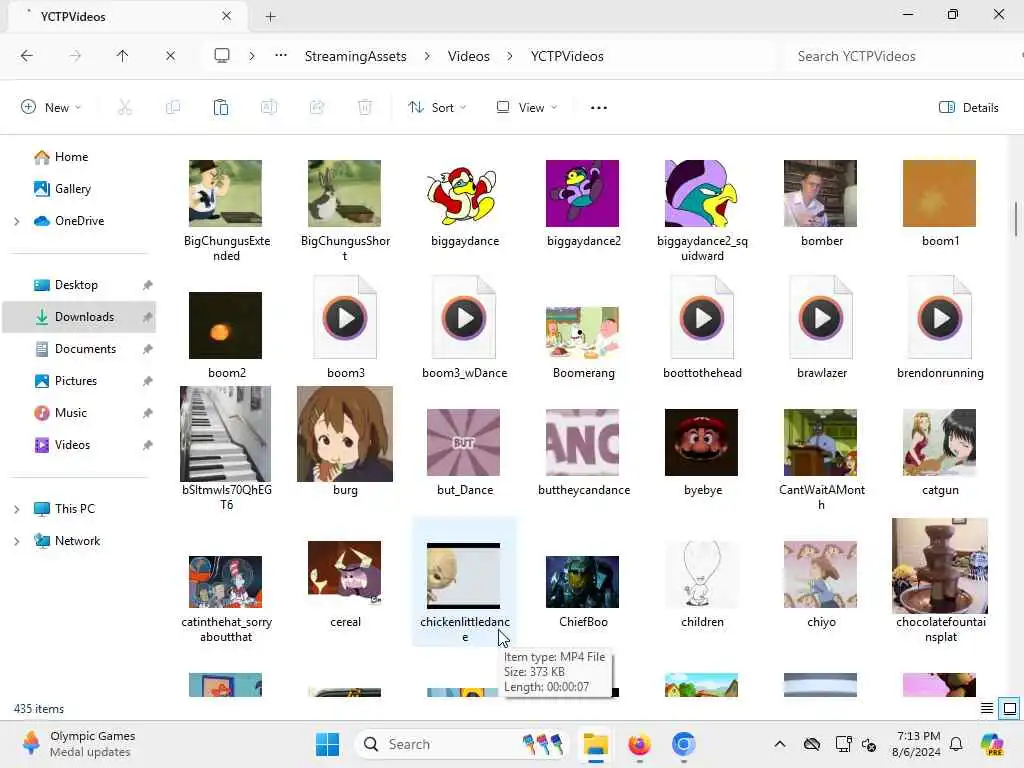Select the boottothehead file icon
The height and width of the screenshot is (768, 1024).
coord(702,318)
